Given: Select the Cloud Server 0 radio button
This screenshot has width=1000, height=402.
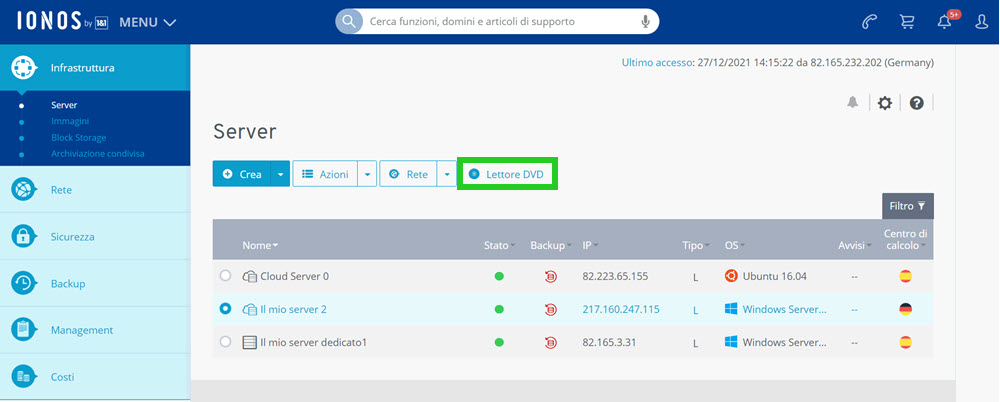Looking at the screenshot, I should 225,276.
